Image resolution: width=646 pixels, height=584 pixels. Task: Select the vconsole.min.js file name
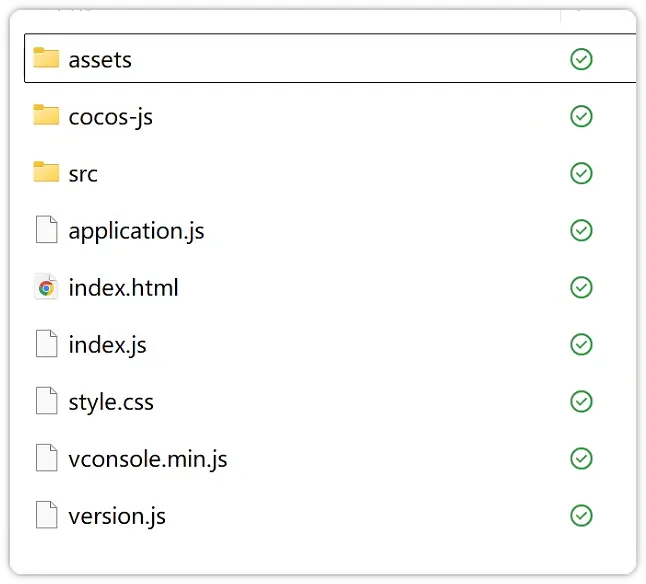click(x=148, y=460)
